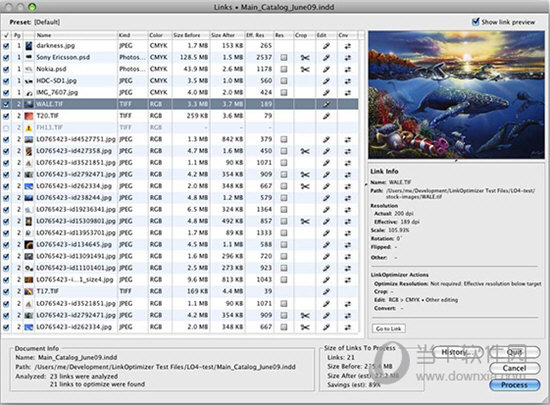Click the resolution icon for LO765423-id19236341.jpg
This screenshot has height=405, width=550.
(284, 210)
